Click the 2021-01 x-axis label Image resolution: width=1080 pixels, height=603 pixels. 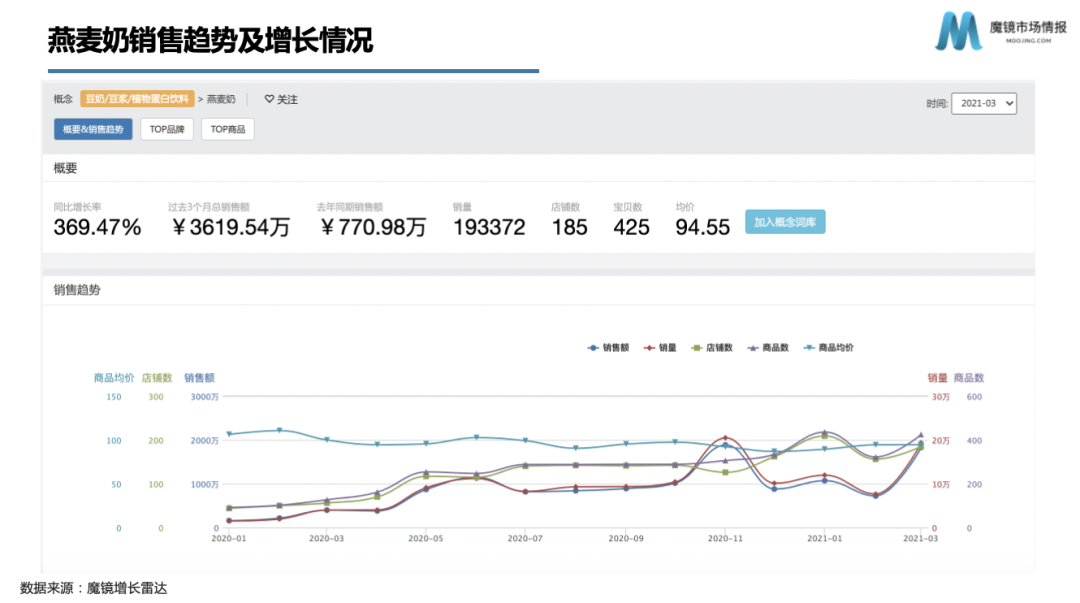(824, 538)
